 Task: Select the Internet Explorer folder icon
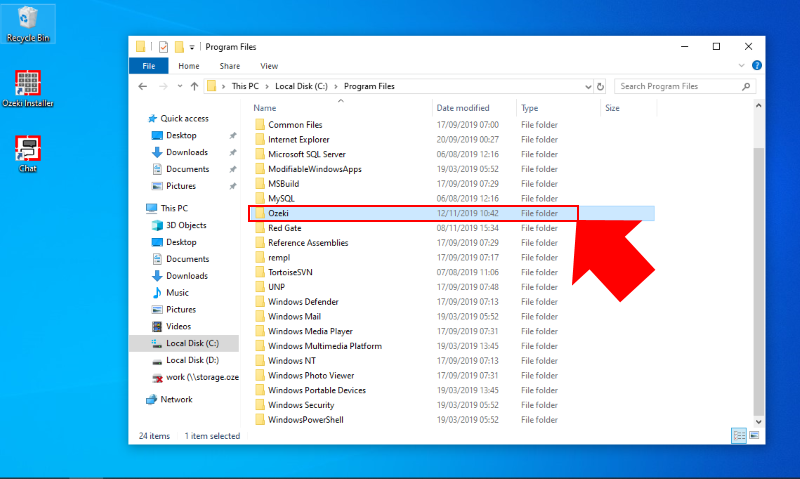coord(260,139)
